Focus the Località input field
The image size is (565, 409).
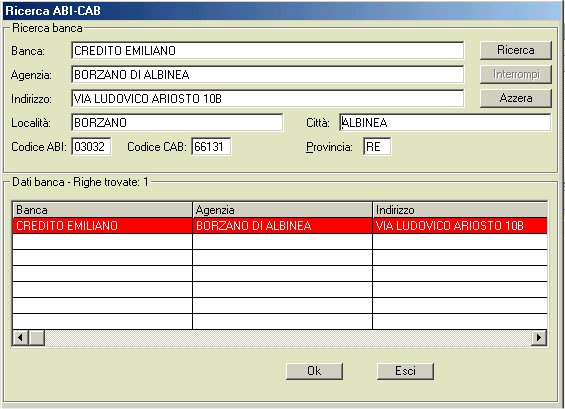177,123
